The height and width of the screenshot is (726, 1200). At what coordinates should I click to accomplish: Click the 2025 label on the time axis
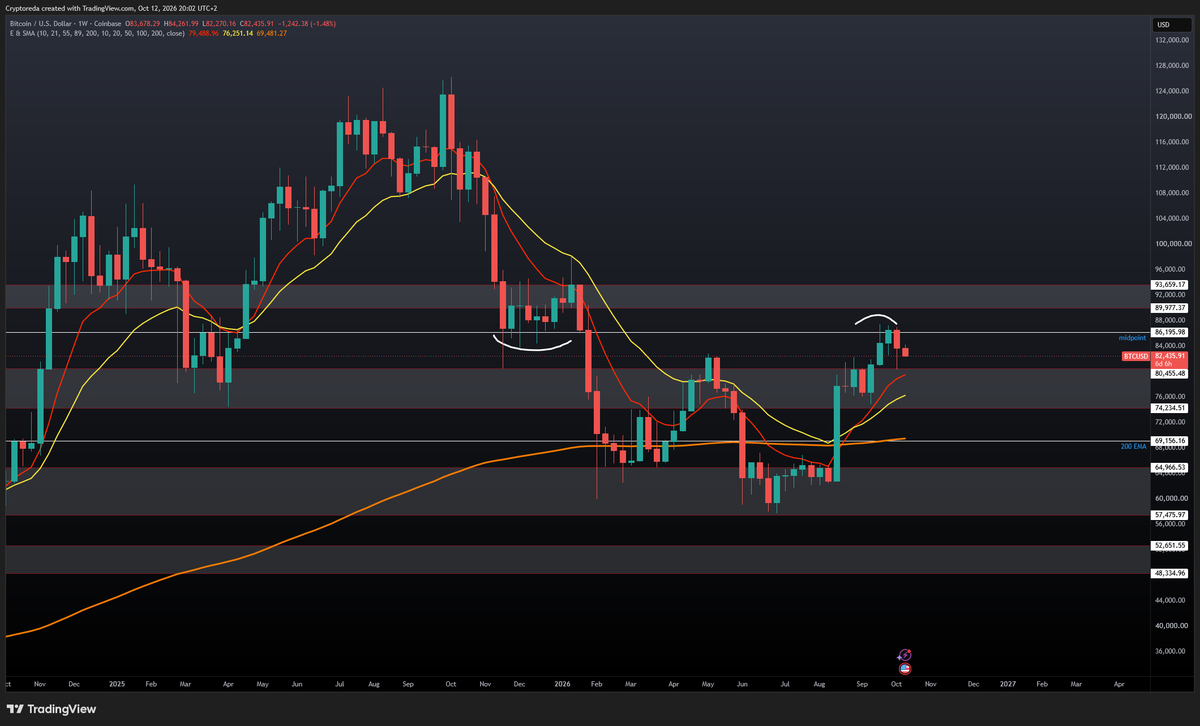point(116,684)
